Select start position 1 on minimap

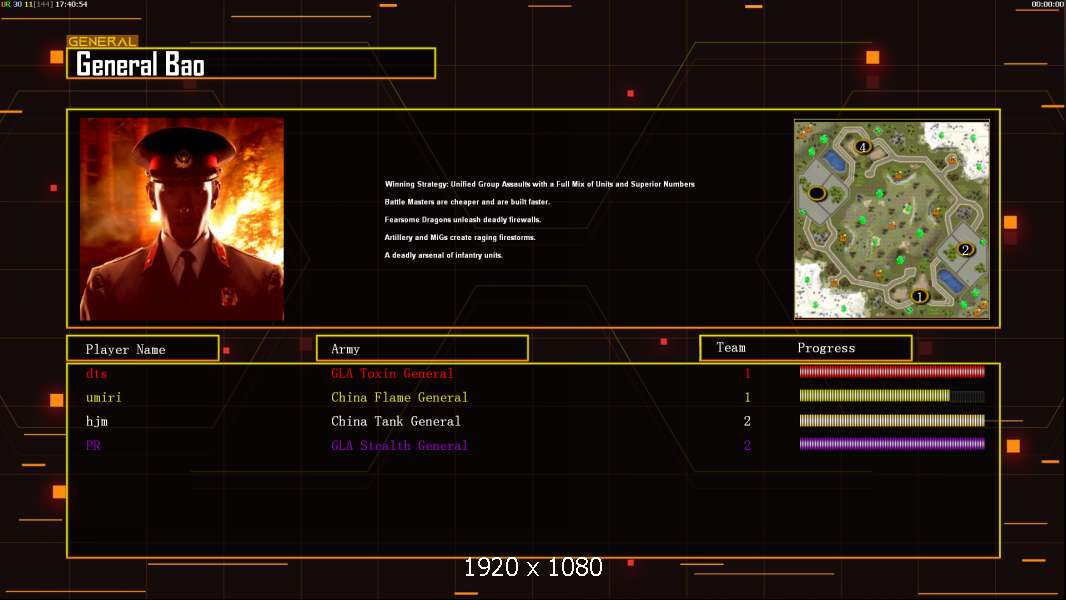click(x=919, y=296)
